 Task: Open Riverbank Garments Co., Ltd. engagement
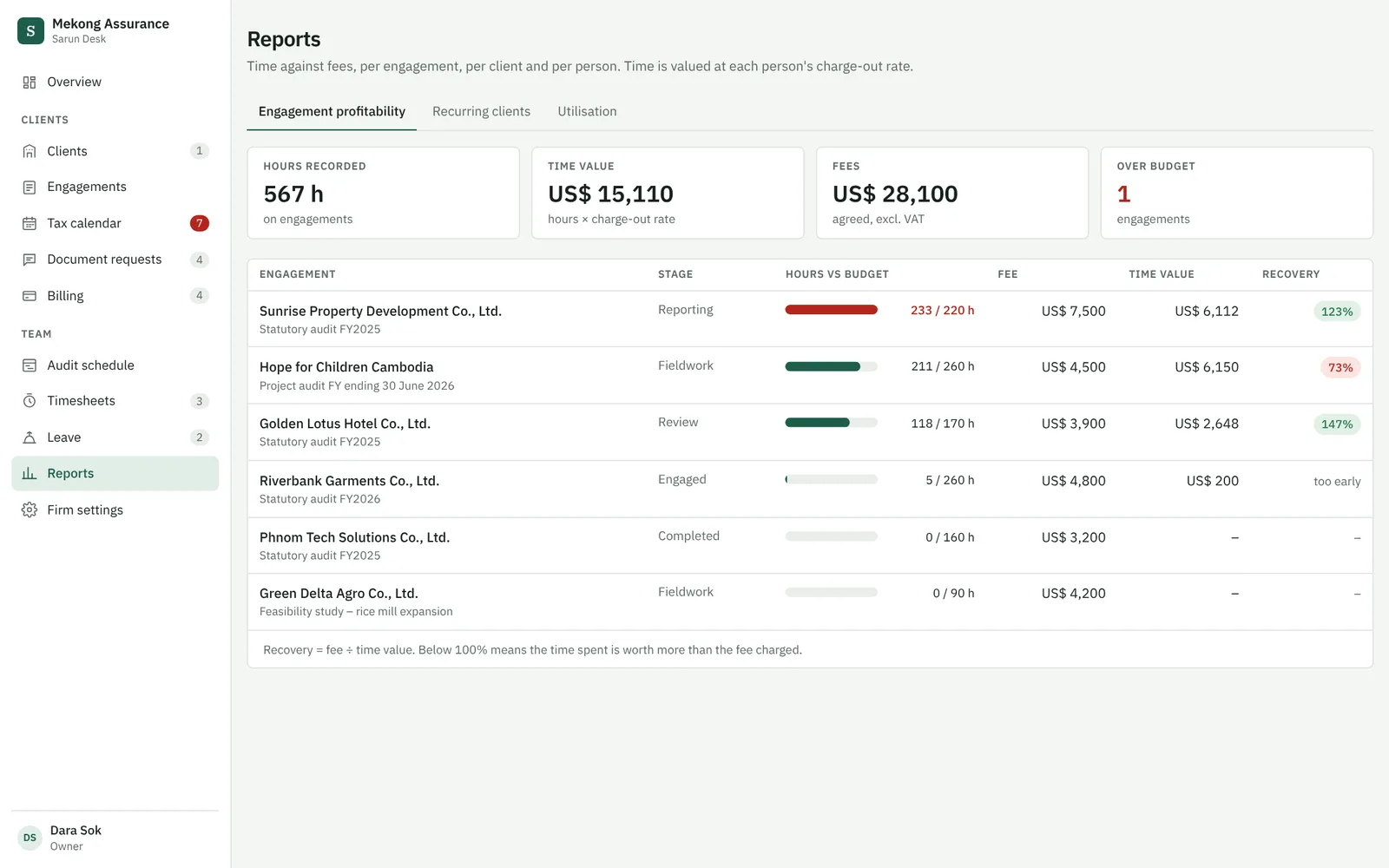click(x=810, y=489)
